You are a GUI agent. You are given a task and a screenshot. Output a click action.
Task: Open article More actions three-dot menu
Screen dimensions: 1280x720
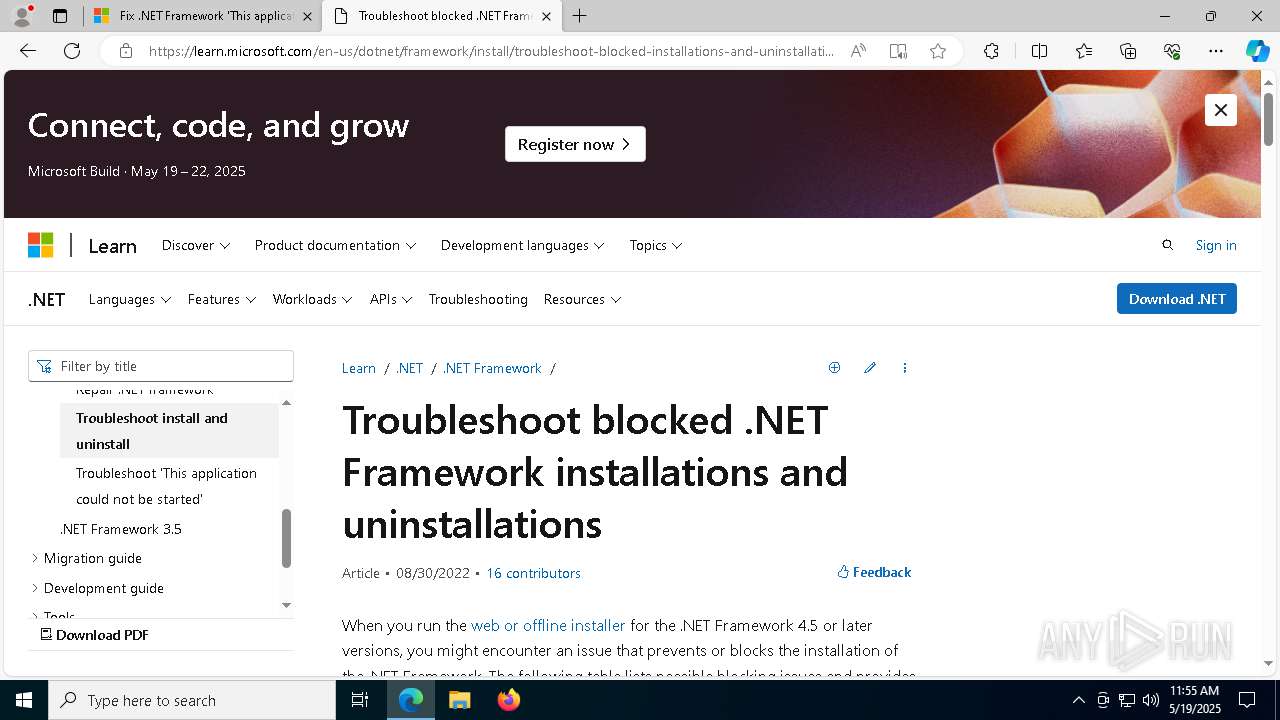905,368
